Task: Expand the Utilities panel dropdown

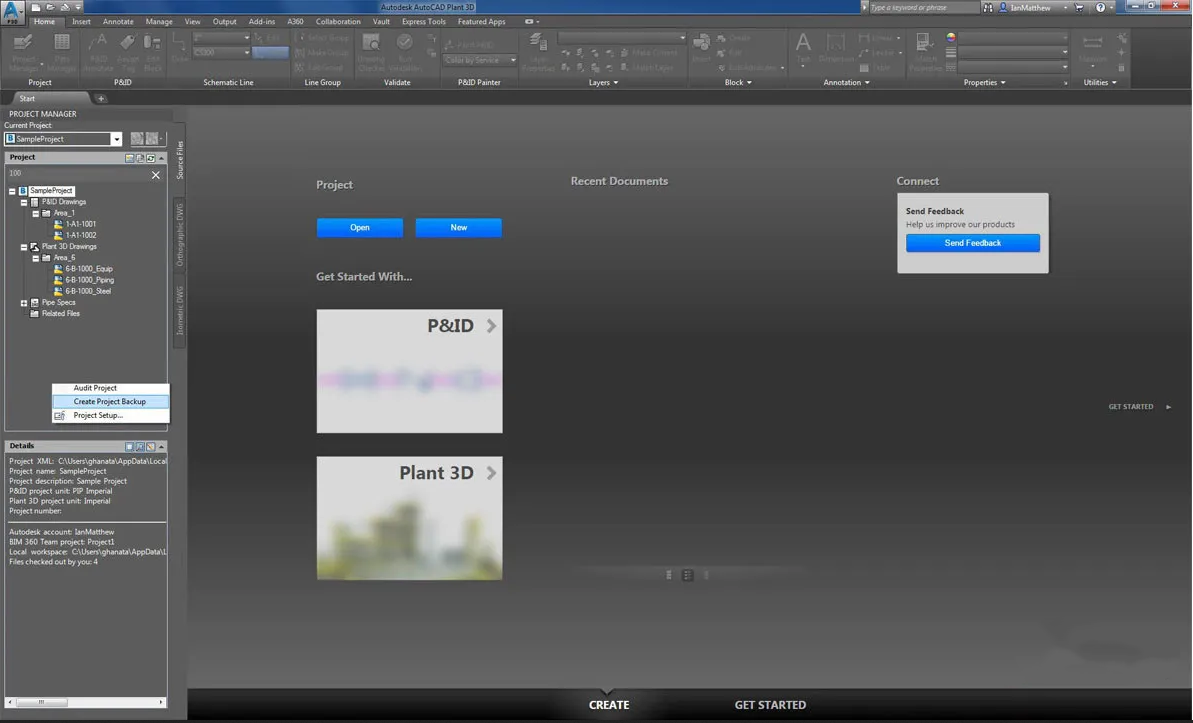Action: click(1100, 82)
